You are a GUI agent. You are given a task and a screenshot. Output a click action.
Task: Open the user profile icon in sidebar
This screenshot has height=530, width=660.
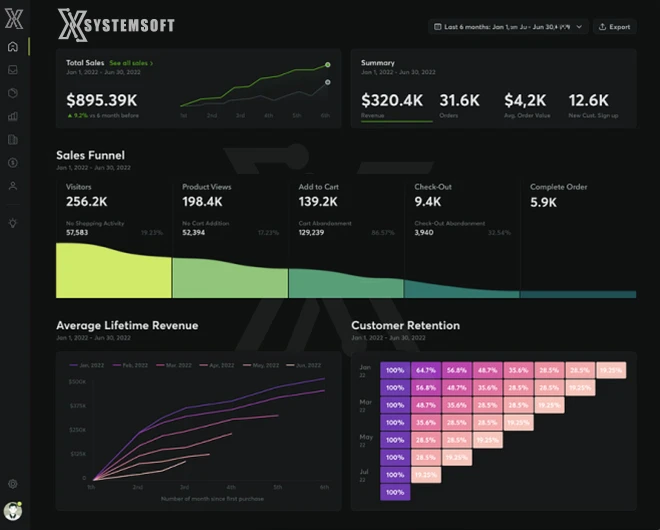pos(13,186)
